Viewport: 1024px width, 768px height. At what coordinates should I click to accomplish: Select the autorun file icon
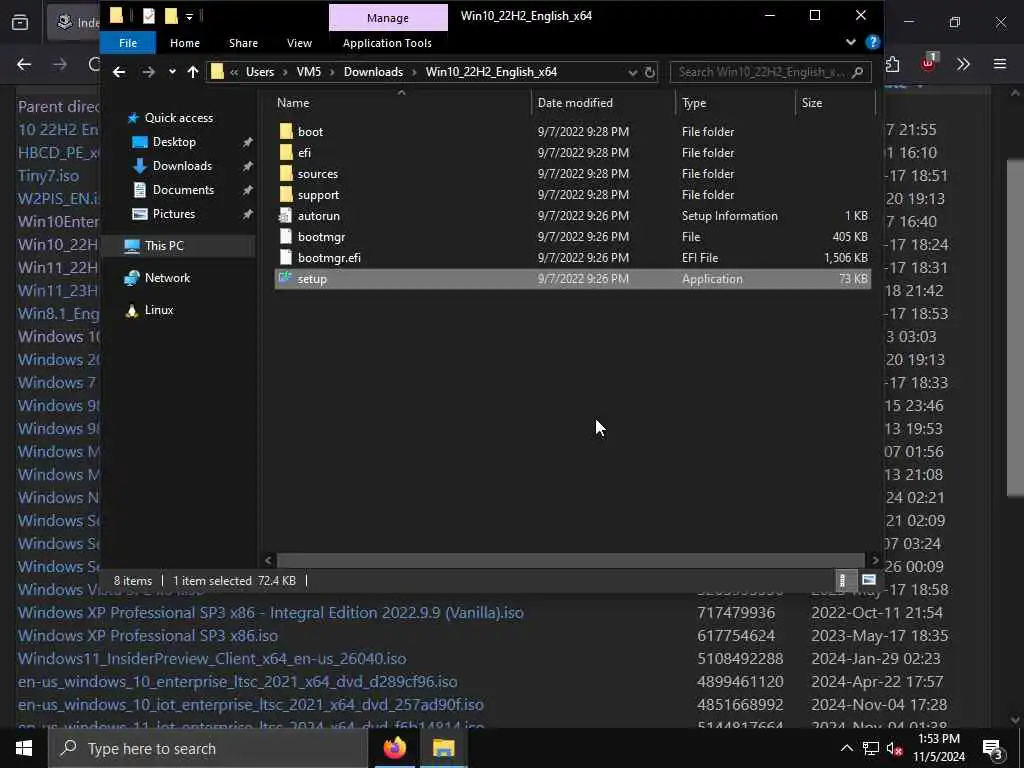(x=285, y=216)
